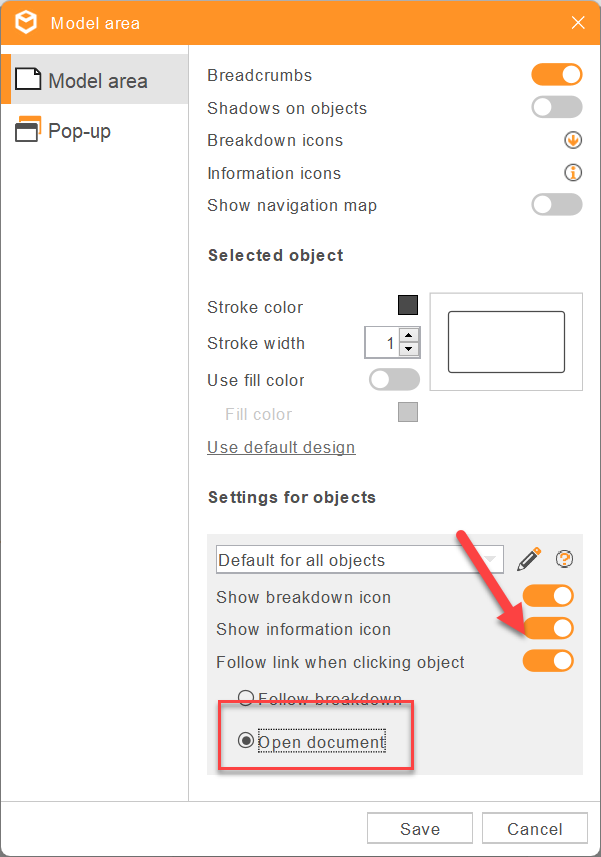Save the model area settings

[x=419, y=828]
